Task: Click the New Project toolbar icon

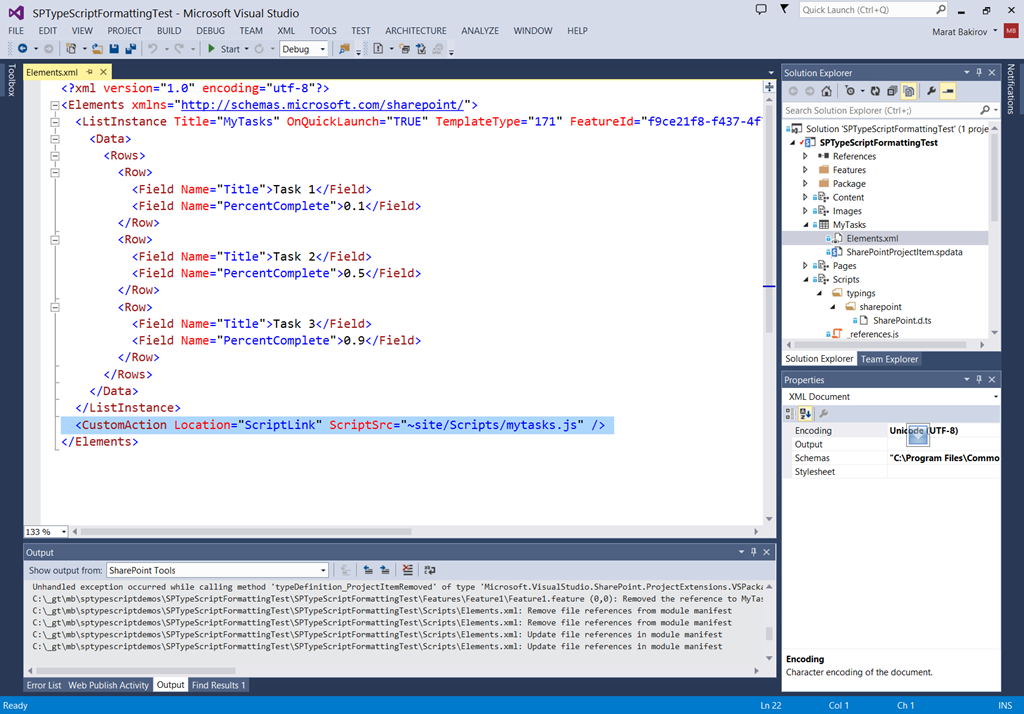Action: [x=71, y=49]
